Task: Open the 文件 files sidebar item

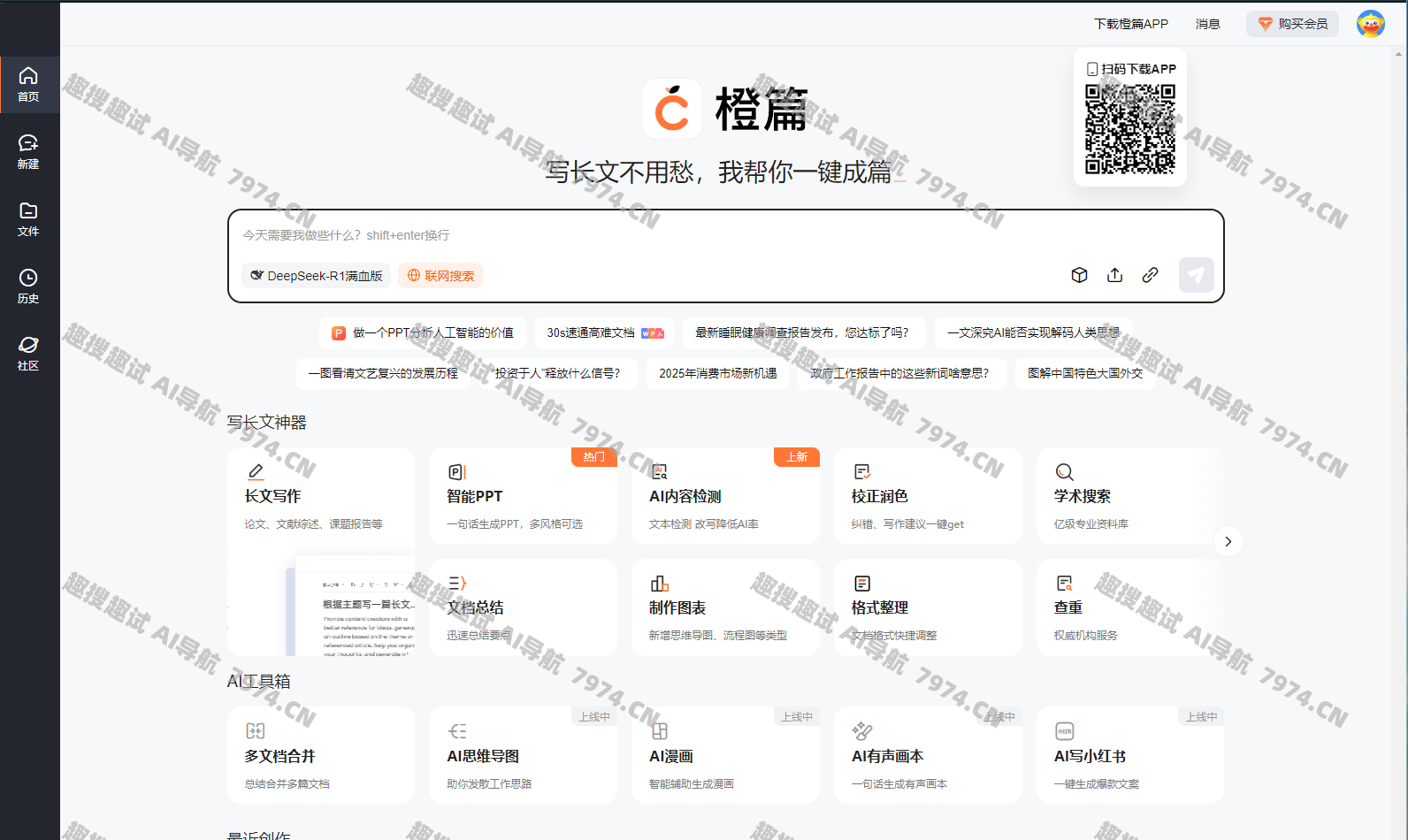Action: pyautogui.click(x=29, y=219)
